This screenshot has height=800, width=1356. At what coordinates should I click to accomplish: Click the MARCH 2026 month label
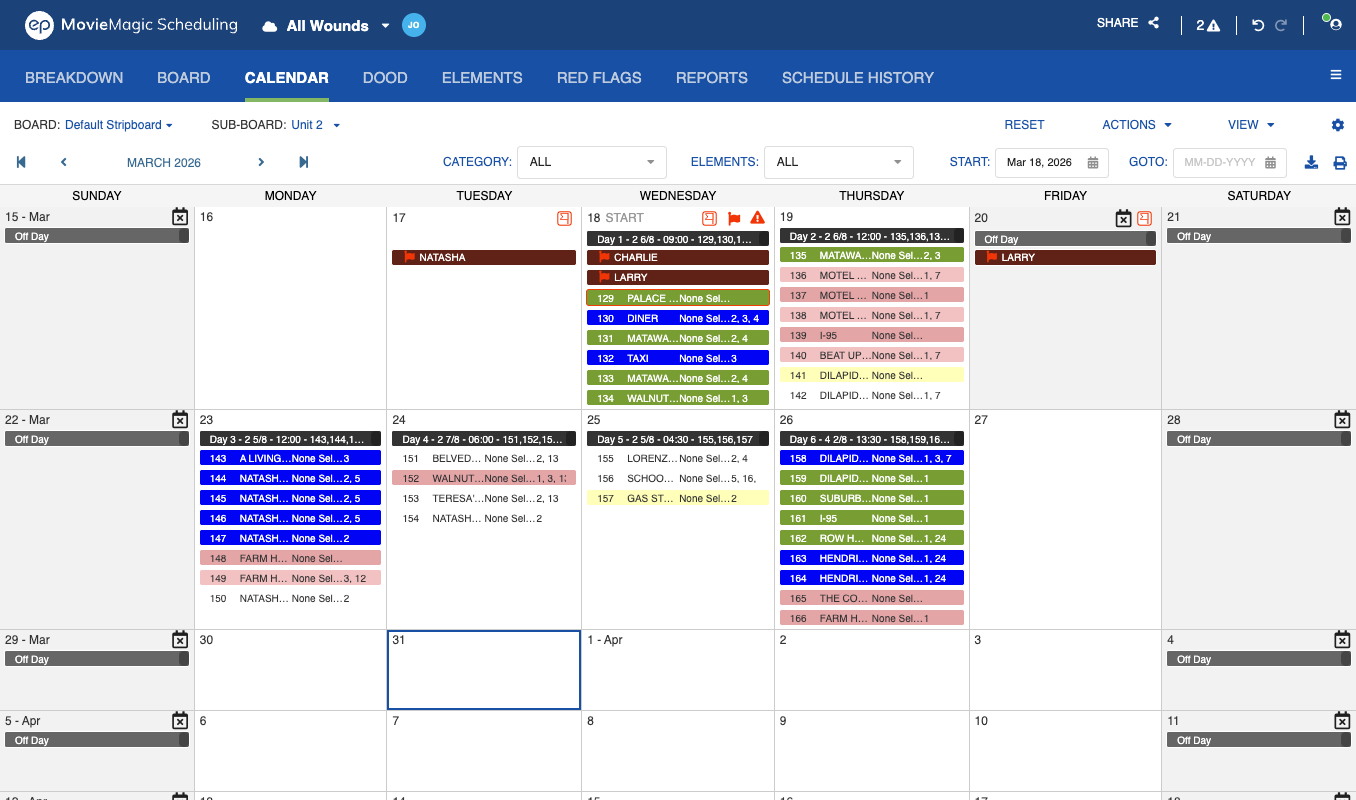(164, 163)
